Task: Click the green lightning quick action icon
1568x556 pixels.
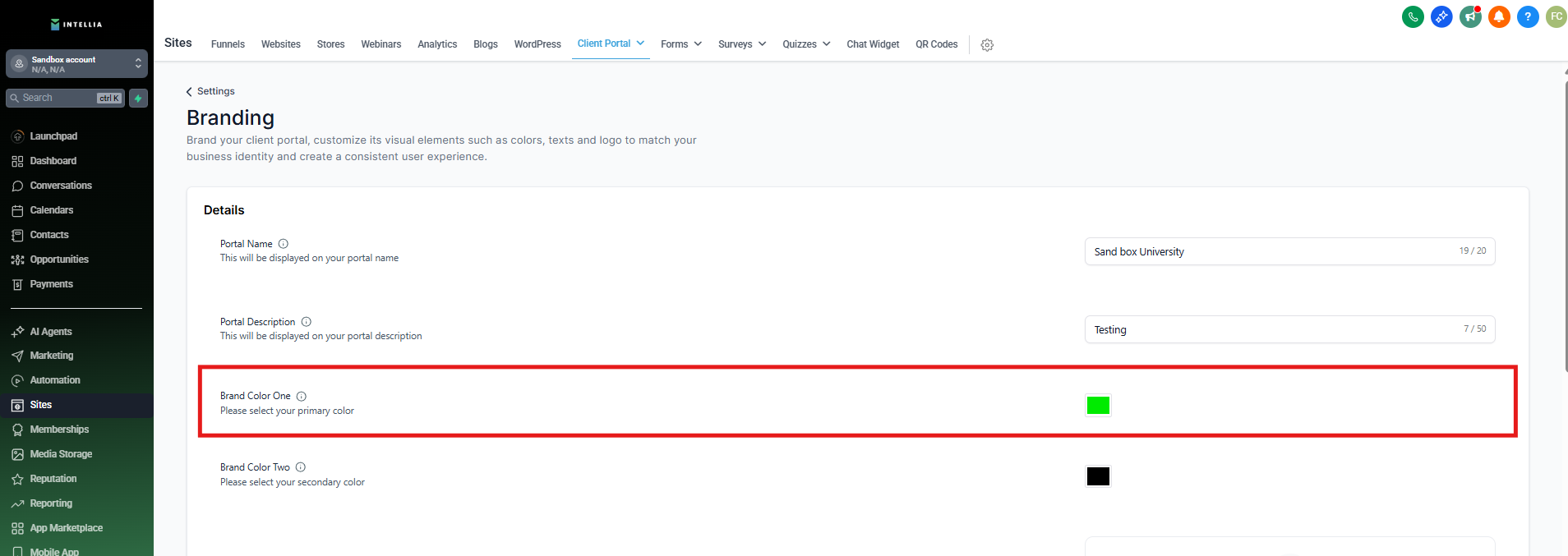Action: pos(138,98)
